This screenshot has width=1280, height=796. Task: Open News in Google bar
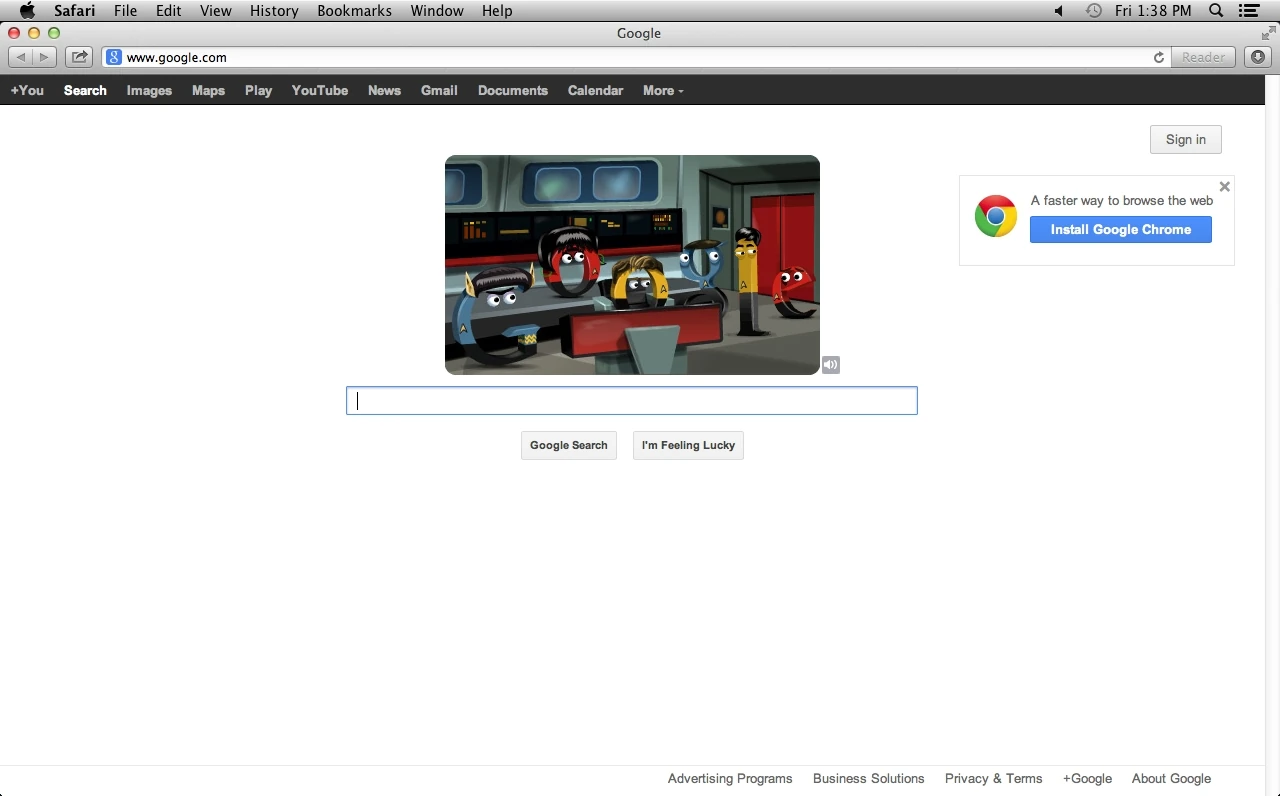(384, 90)
